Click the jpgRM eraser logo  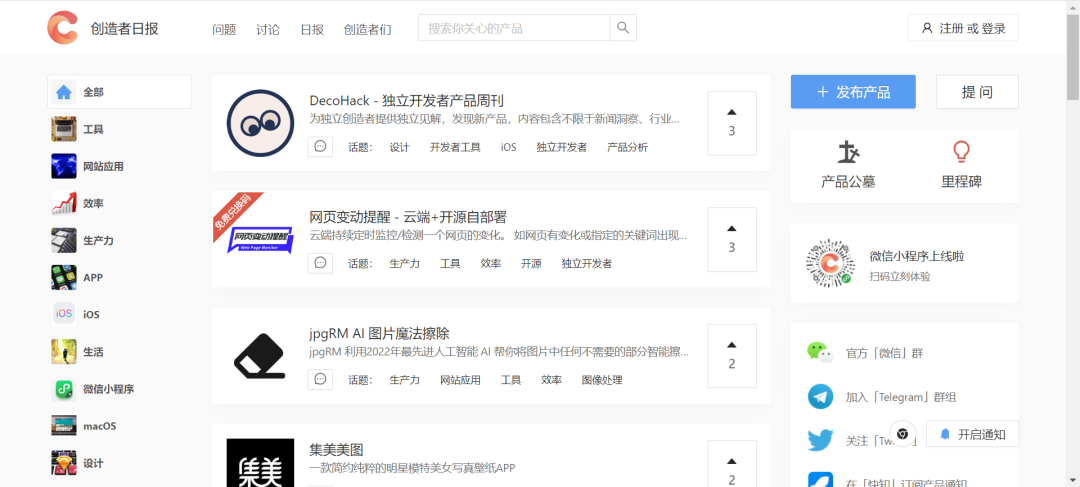pyautogui.click(x=260, y=355)
